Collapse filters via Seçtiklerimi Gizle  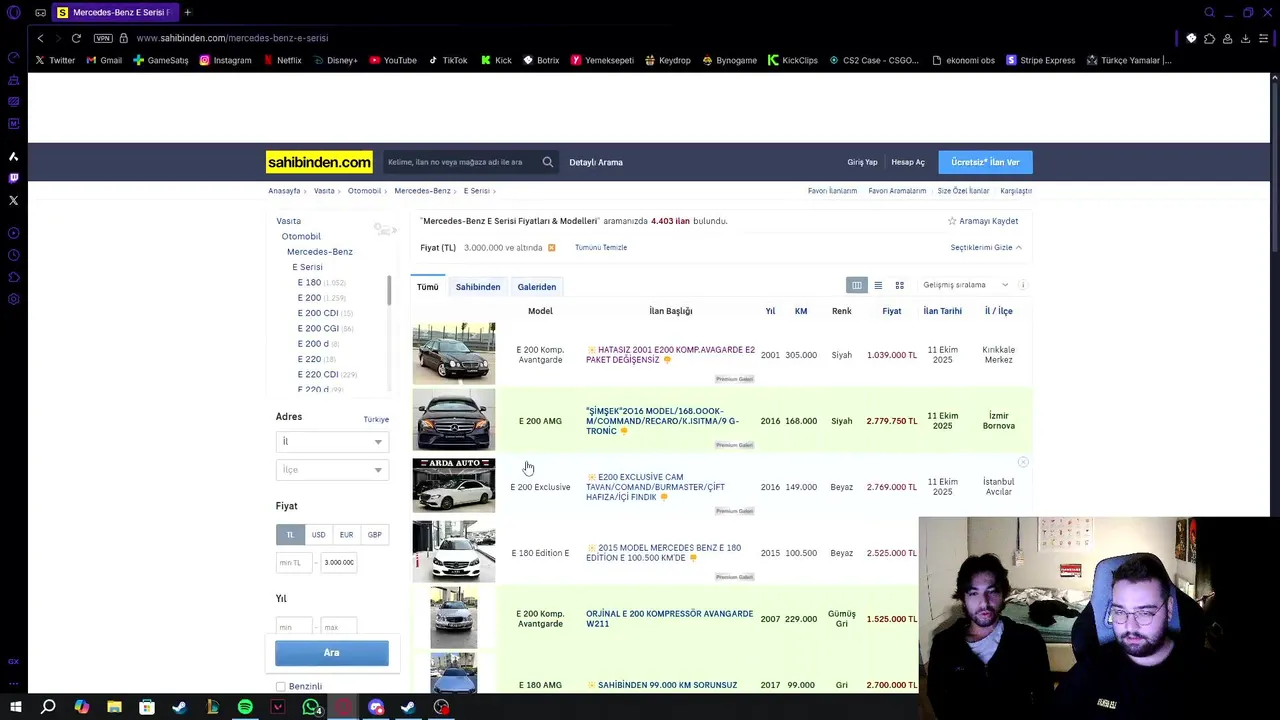[986, 247]
